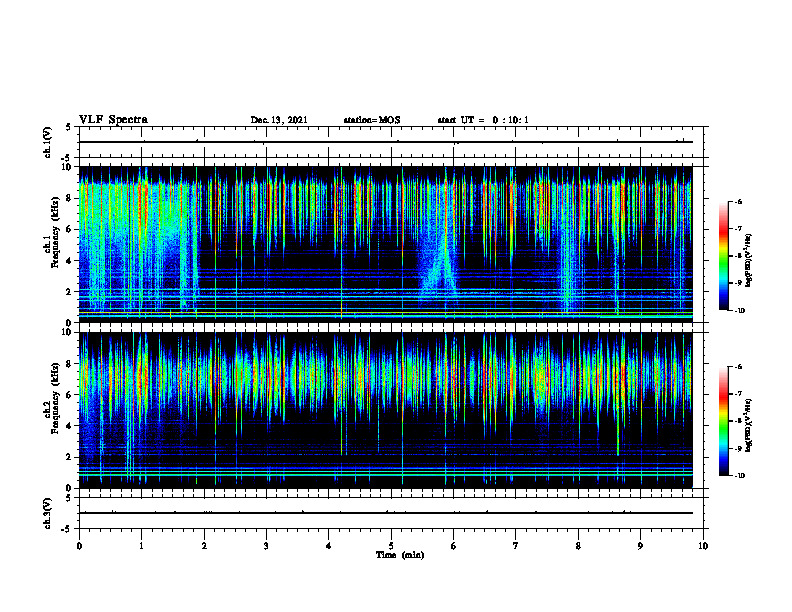Click the "ch.3(V)" axis label
792x612 pixels.
click(x=48, y=513)
